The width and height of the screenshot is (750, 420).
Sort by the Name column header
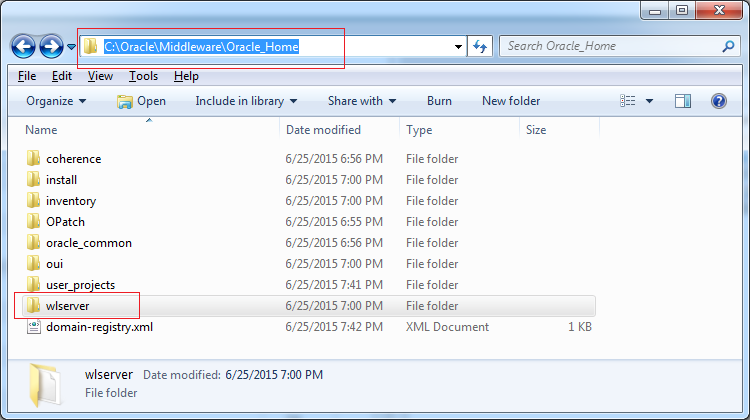41,130
